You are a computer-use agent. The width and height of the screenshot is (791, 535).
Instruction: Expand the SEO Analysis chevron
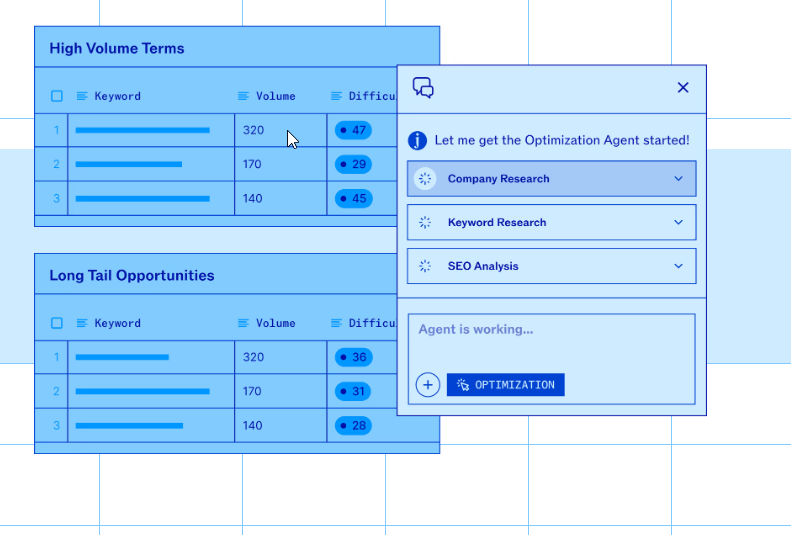(x=678, y=267)
